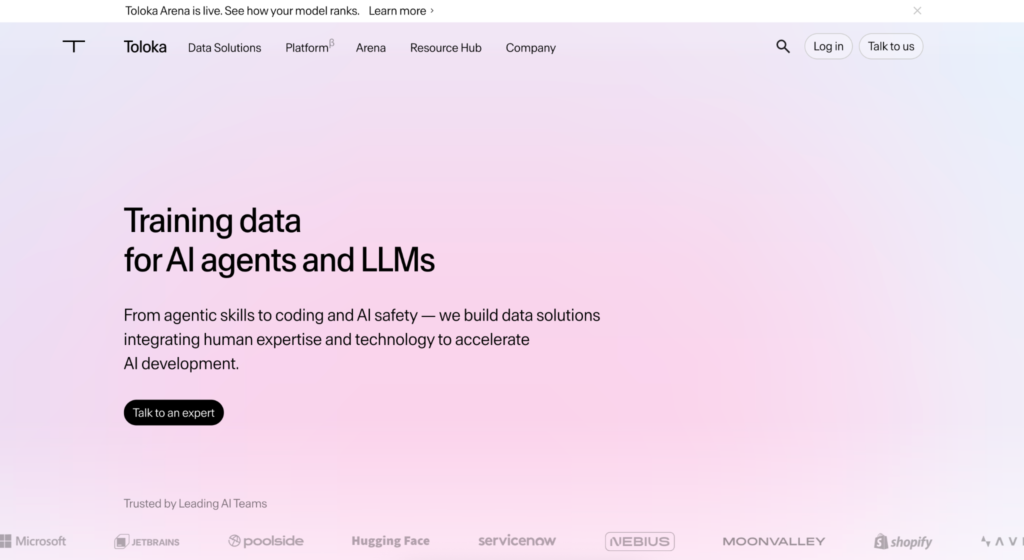The height and width of the screenshot is (560, 1024).
Task: Open the Data Solutions menu
Action: click(x=225, y=48)
